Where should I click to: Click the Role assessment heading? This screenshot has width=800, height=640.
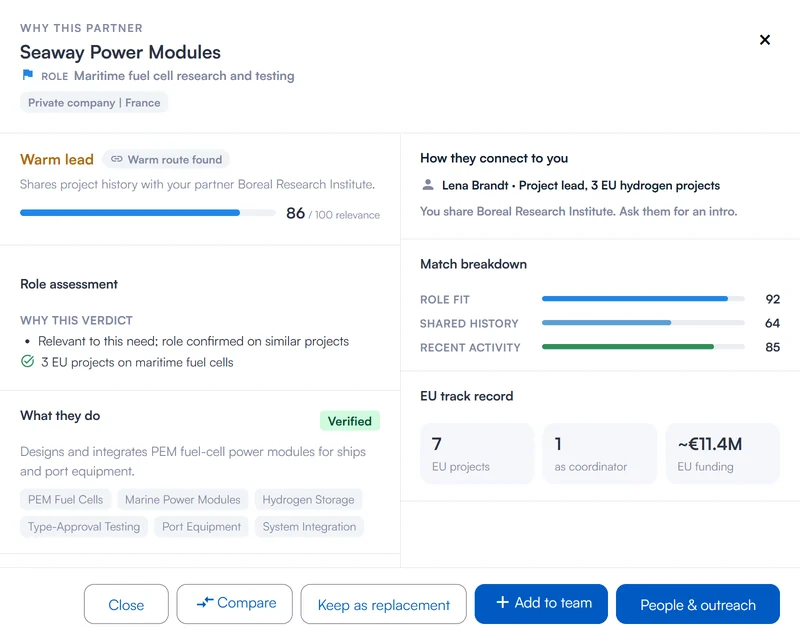pyautogui.click(x=69, y=284)
